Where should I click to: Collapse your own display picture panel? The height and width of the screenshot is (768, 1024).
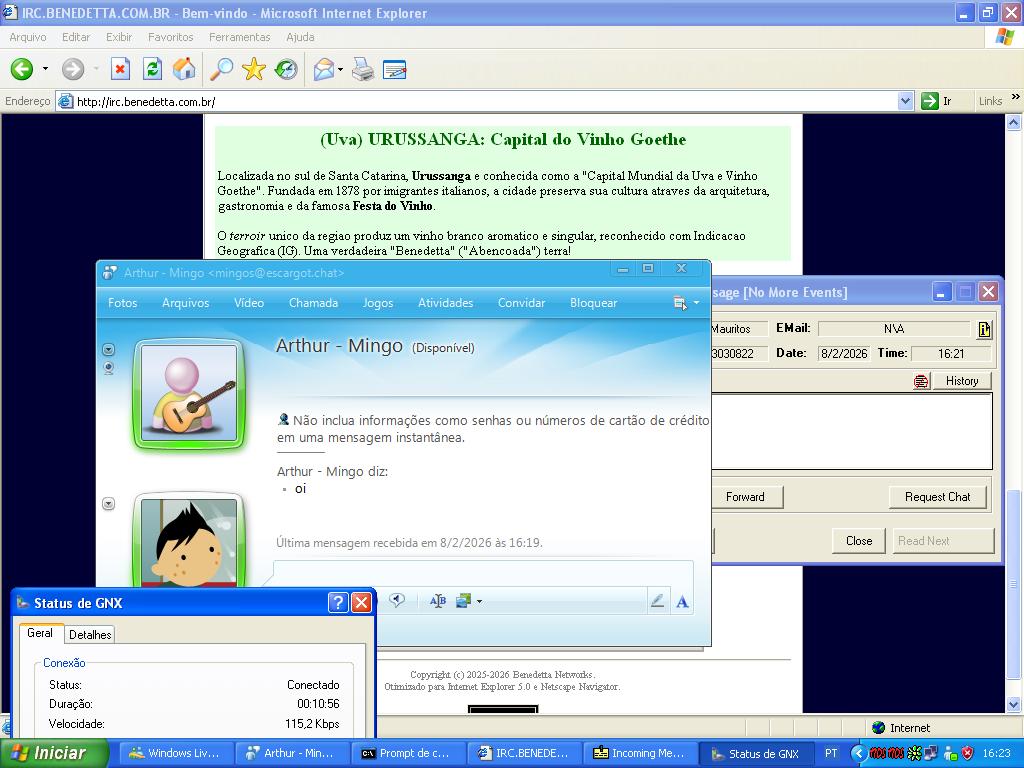pyautogui.click(x=109, y=504)
